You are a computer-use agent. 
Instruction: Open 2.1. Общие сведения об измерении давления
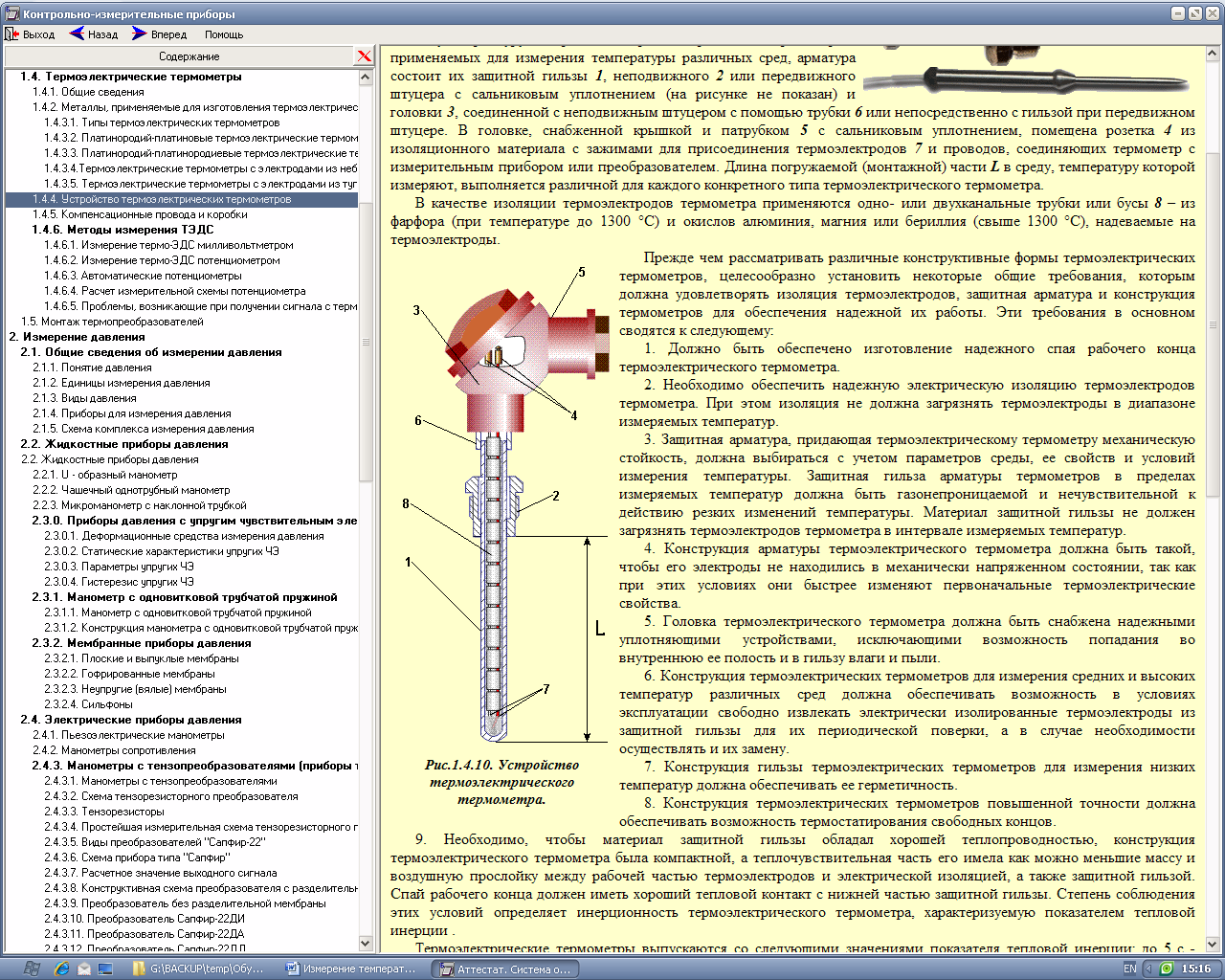[151, 352]
